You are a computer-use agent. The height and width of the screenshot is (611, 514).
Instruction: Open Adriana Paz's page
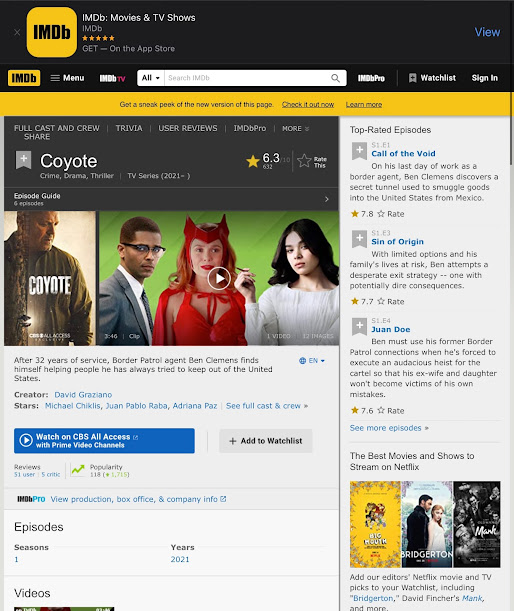pos(195,406)
